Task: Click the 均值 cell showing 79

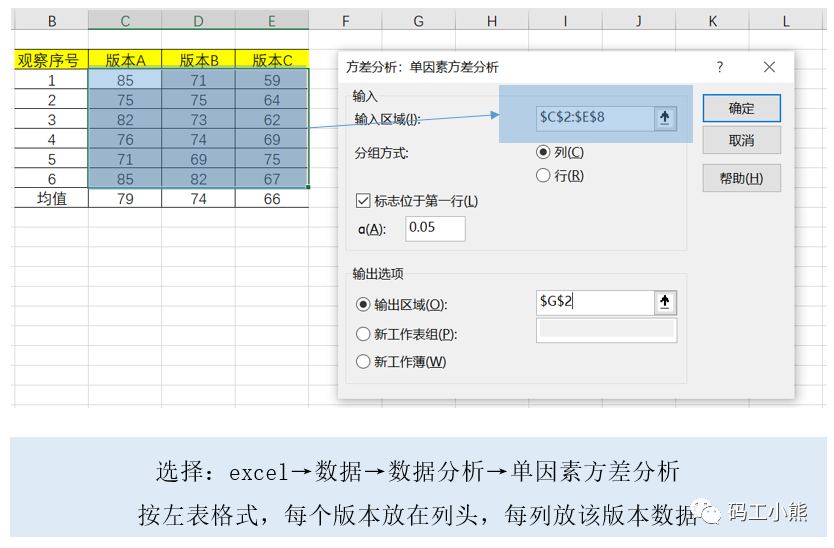Action: pyautogui.click(x=125, y=198)
